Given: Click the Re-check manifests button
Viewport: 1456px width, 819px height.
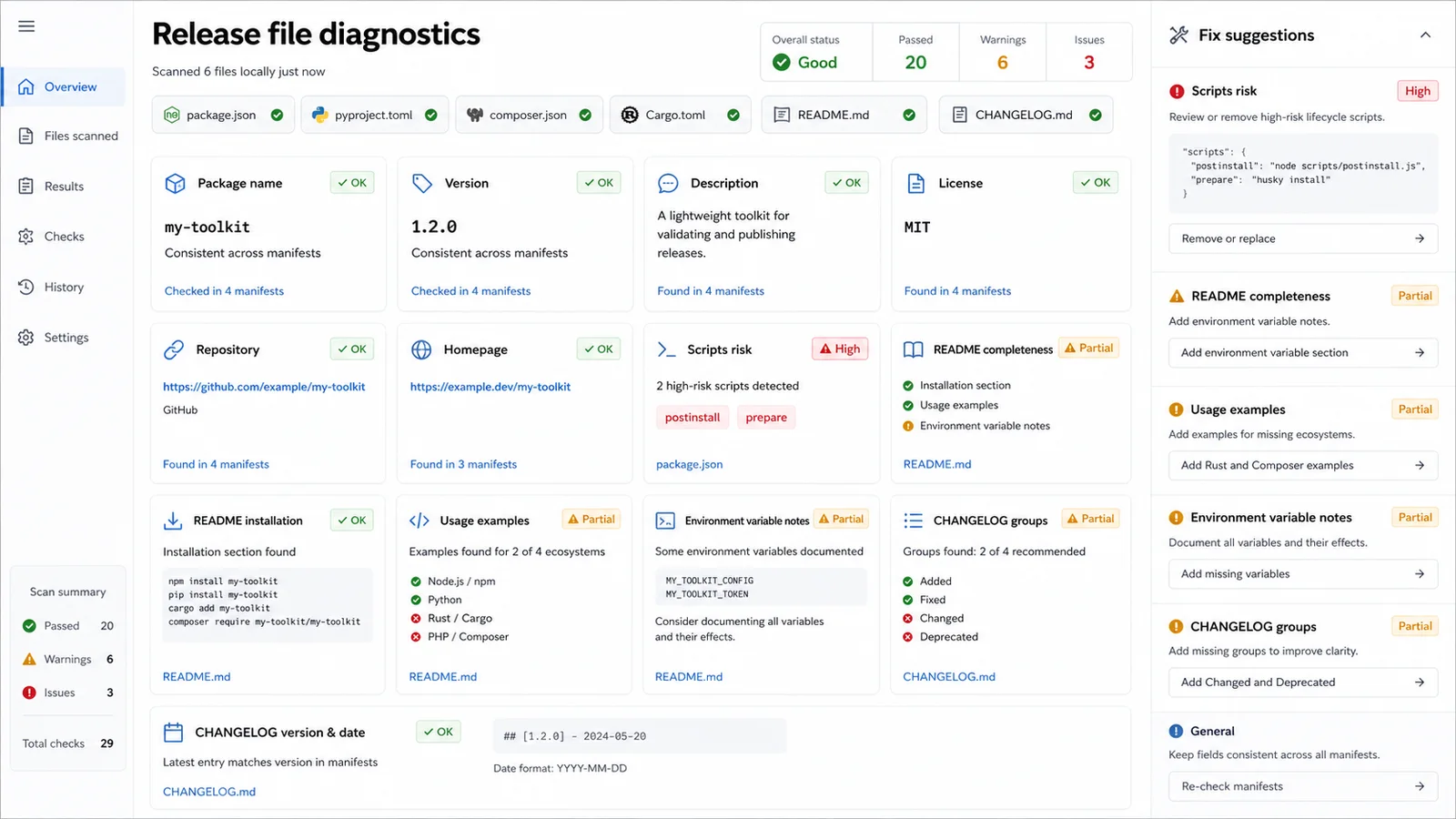Looking at the screenshot, I should click(x=1303, y=786).
